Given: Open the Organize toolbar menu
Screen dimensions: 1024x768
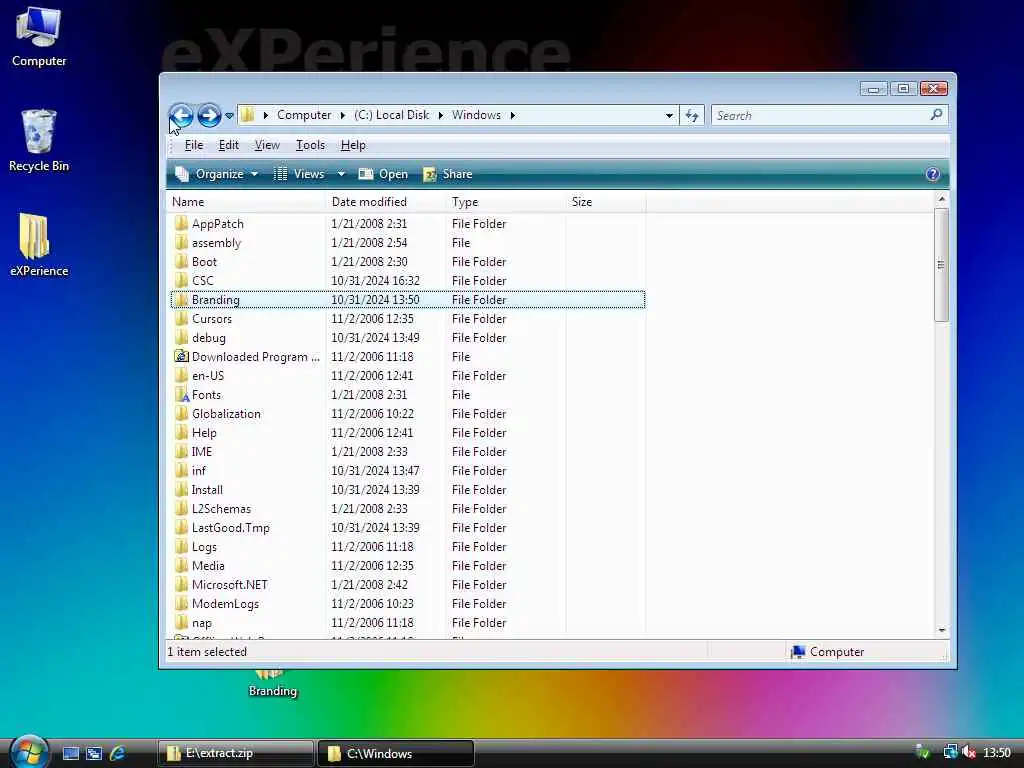Looking at the screenshot, I should 217,174.
